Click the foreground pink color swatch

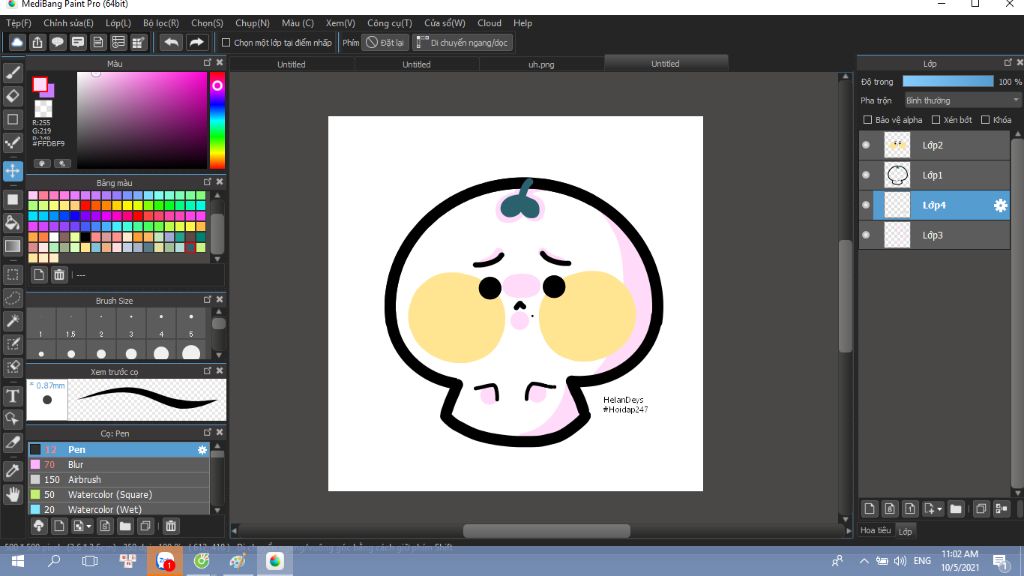tap(40, 84)
